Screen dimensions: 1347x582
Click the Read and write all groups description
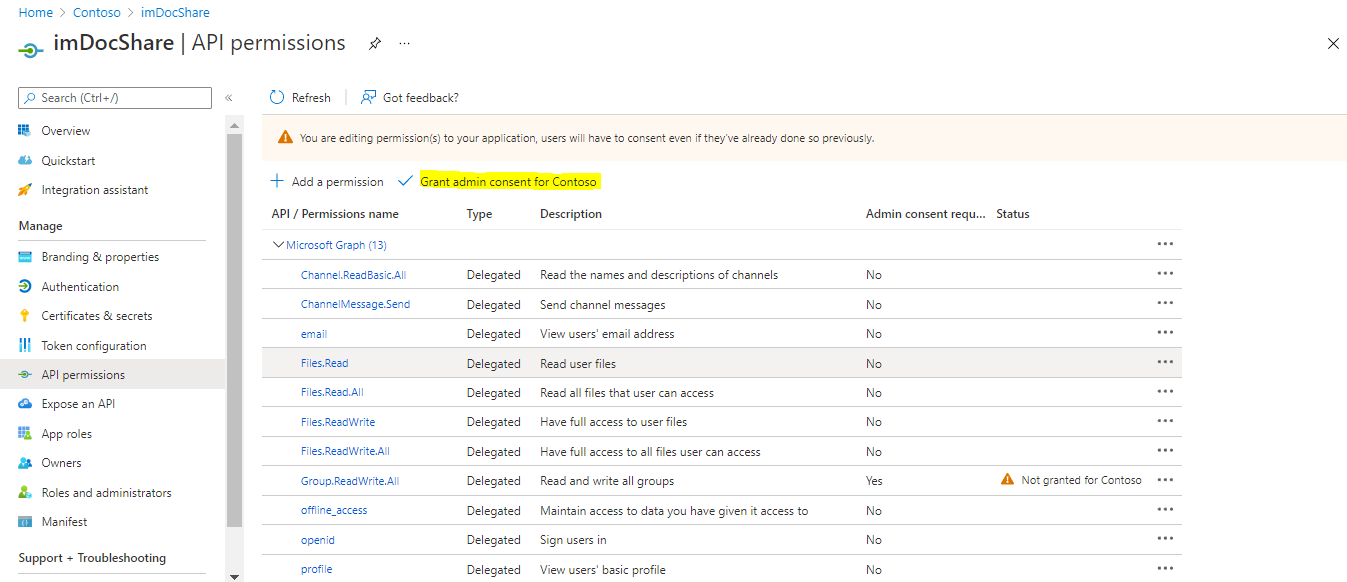[x=607, y=481]
